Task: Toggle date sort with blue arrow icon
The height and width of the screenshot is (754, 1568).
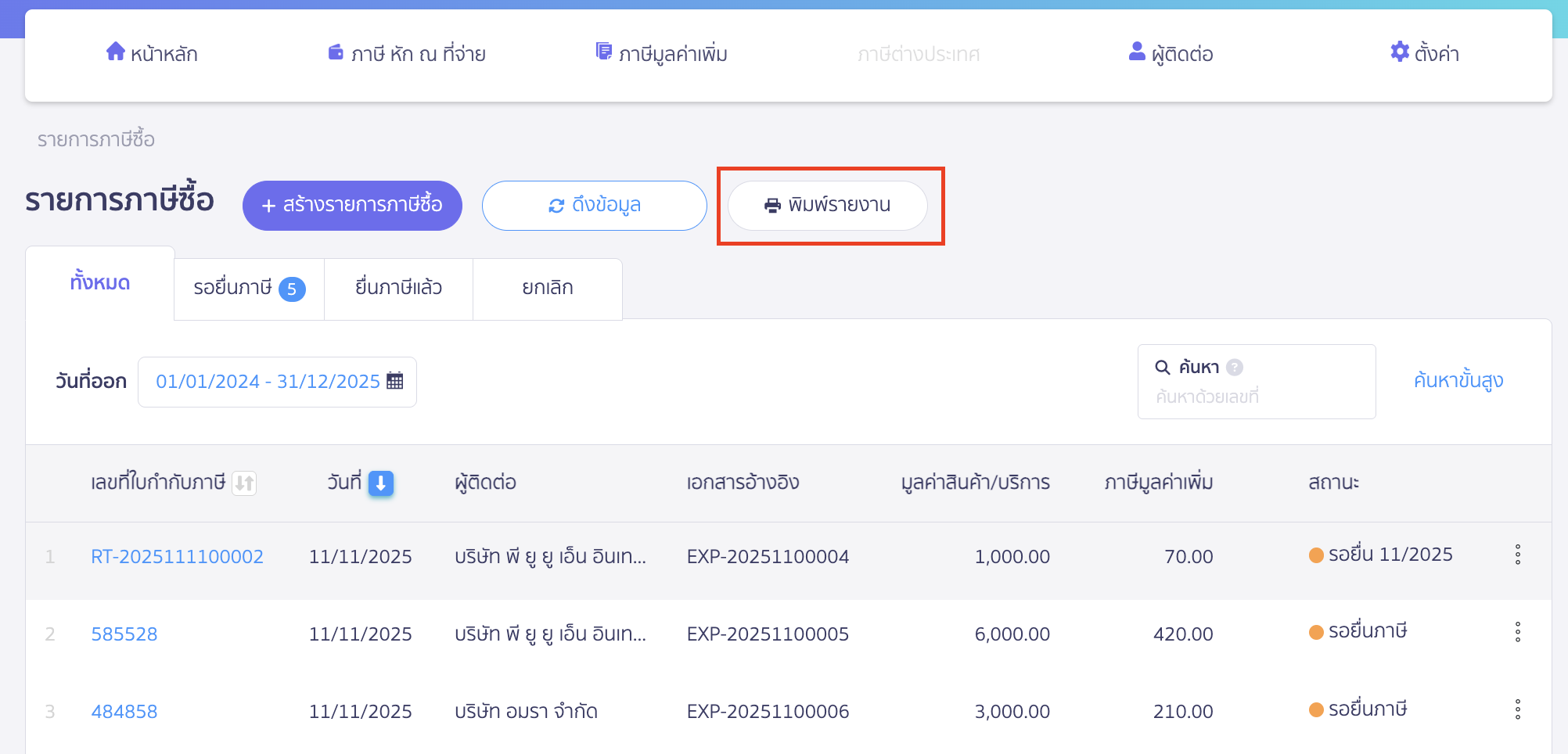Action: coord(381,483)
